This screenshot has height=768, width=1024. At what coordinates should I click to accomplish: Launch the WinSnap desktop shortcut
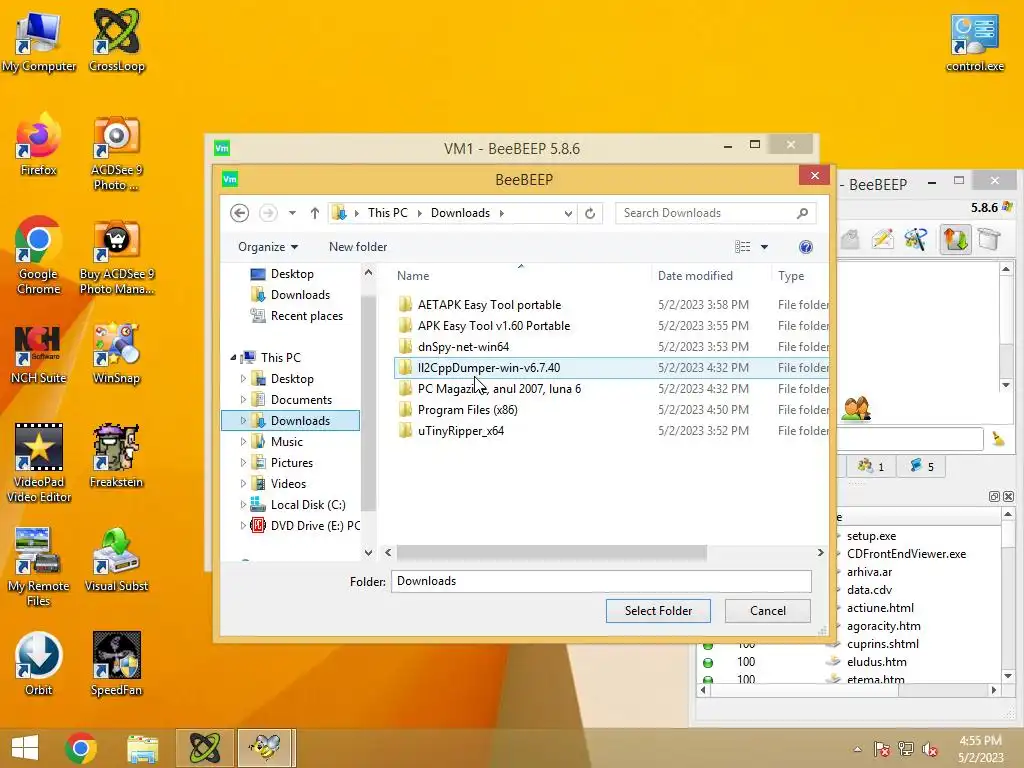[x=116, y=353]
